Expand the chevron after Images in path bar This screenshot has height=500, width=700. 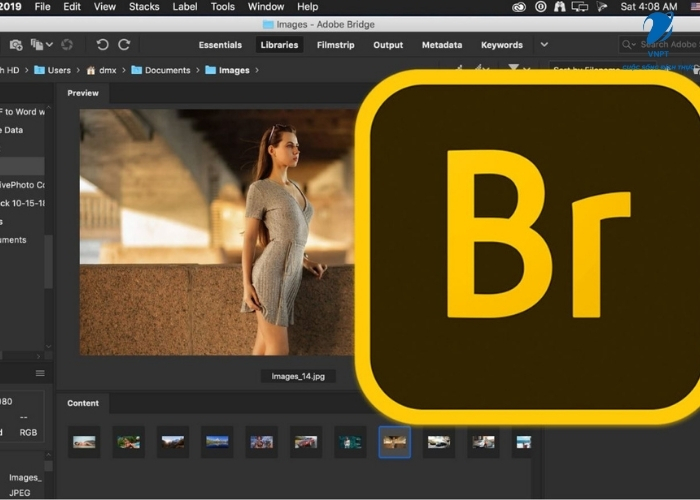(x=257, y=70)
